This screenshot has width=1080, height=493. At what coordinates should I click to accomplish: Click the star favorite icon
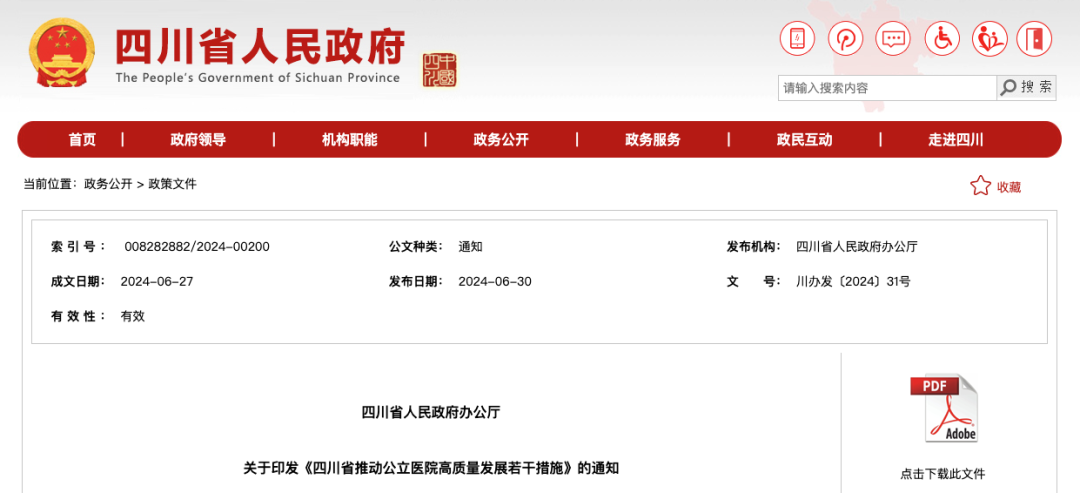point(980,186)
